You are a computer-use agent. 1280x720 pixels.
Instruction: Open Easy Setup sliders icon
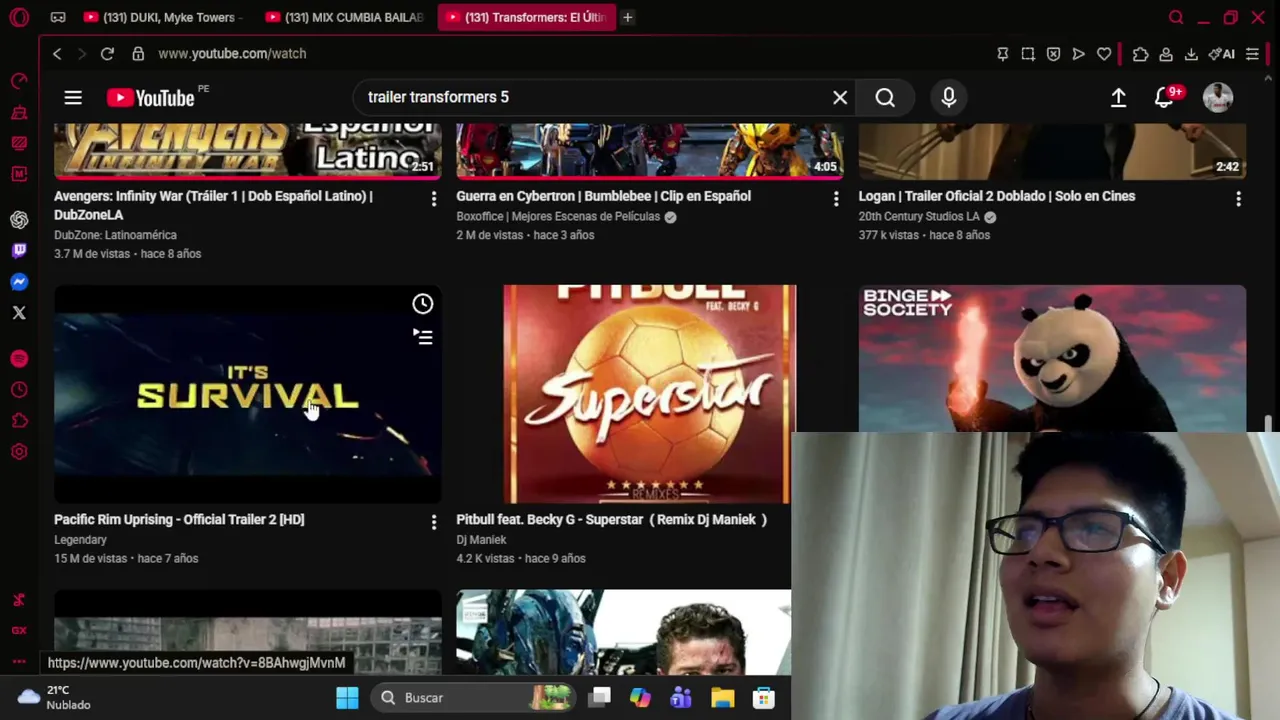1252,54
